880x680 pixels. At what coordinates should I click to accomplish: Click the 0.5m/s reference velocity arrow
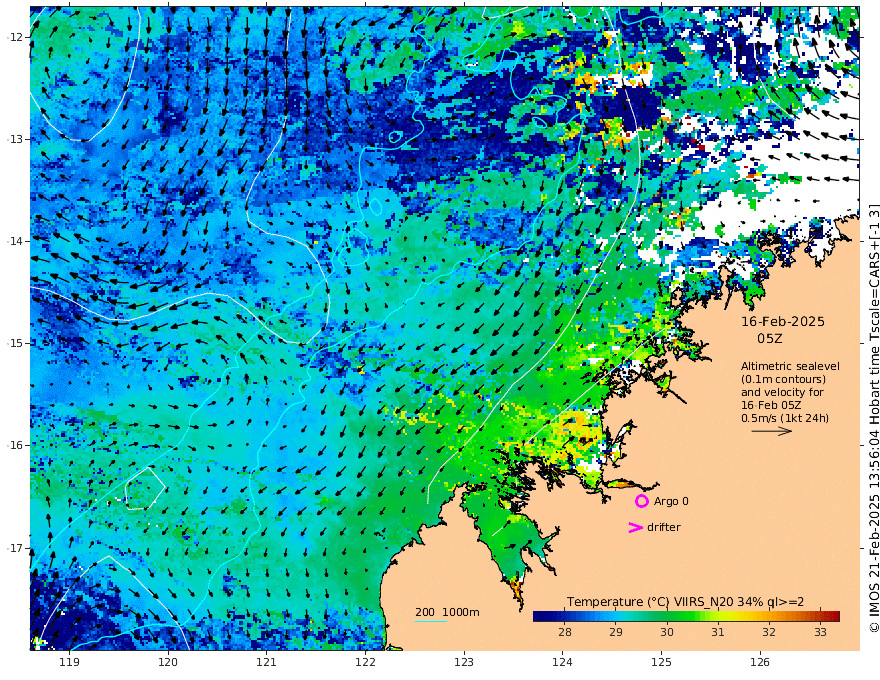tap(772, 431)
